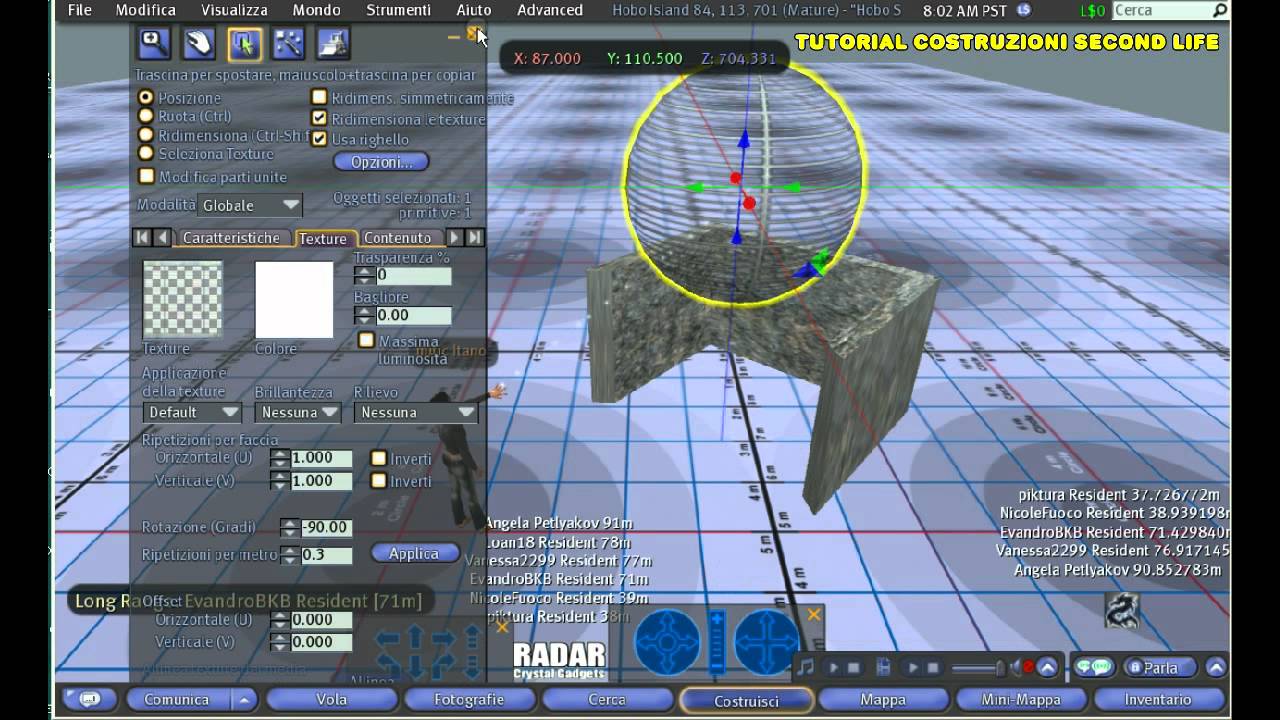The height and width of the screenshot is (720, 1280).
Task: Open the white Colore swatch
Action: 294,300
